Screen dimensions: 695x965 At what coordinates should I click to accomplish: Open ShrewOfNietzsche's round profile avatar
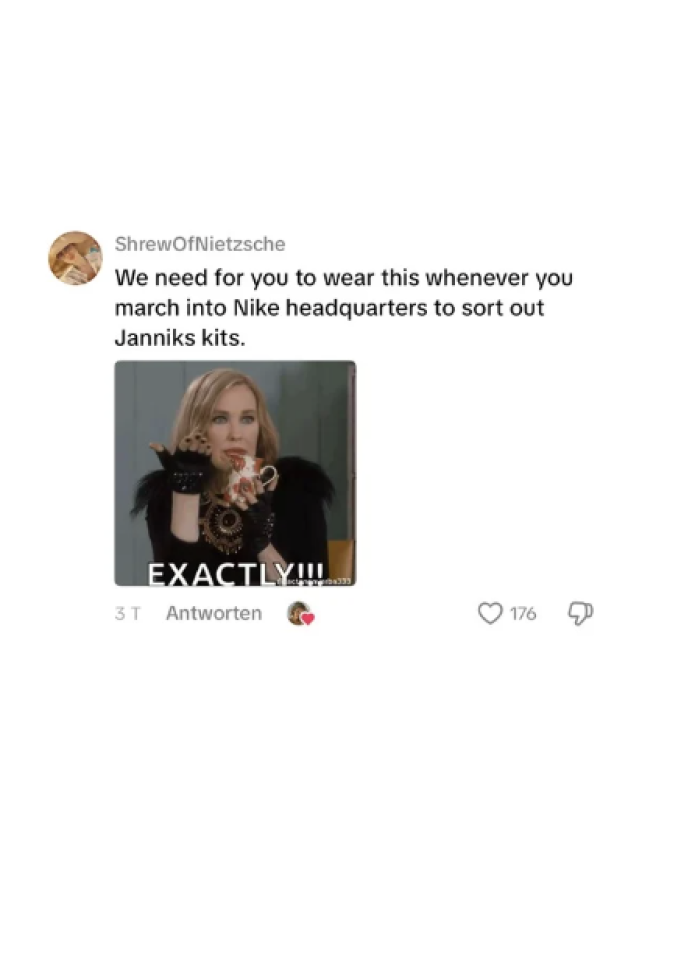(76, 258)
